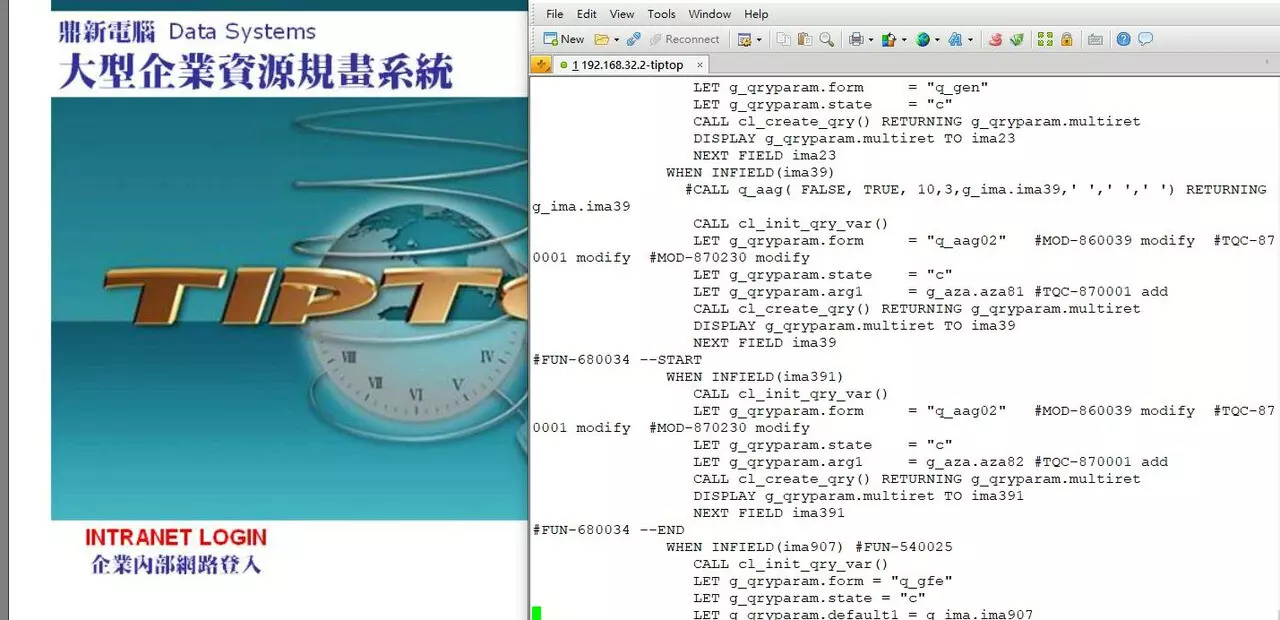The height and width of the screenshot is (620, 1280).
Task: Open the Copy icon on the toolbar
Action: 785,39
